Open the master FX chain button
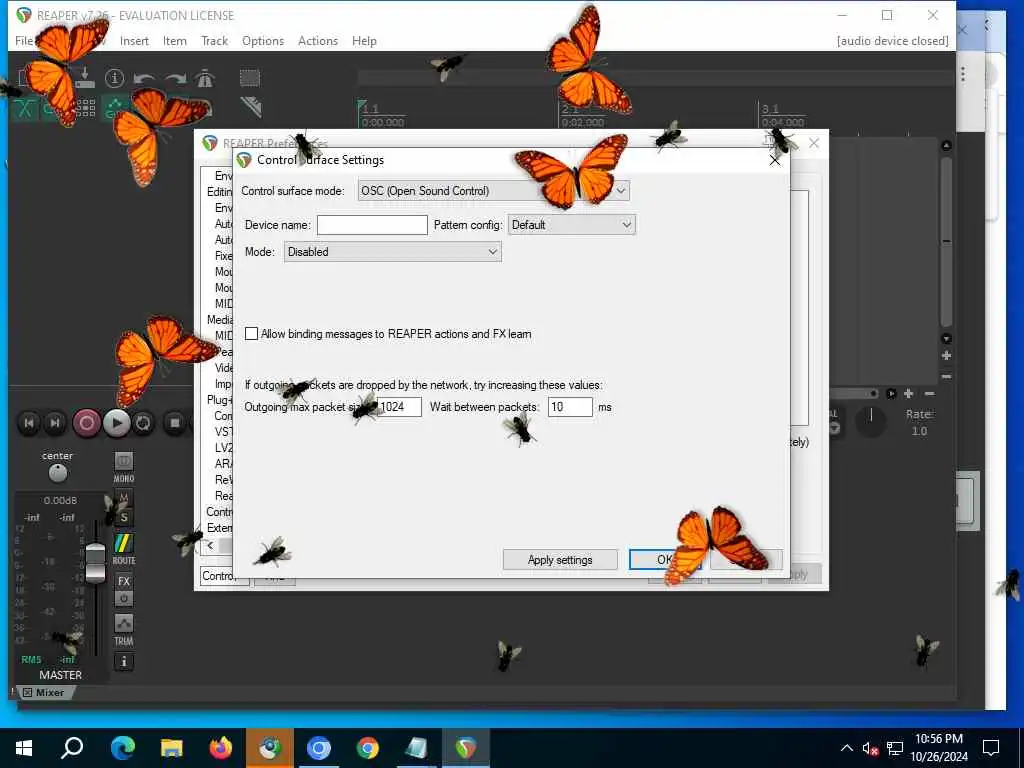 123,581
